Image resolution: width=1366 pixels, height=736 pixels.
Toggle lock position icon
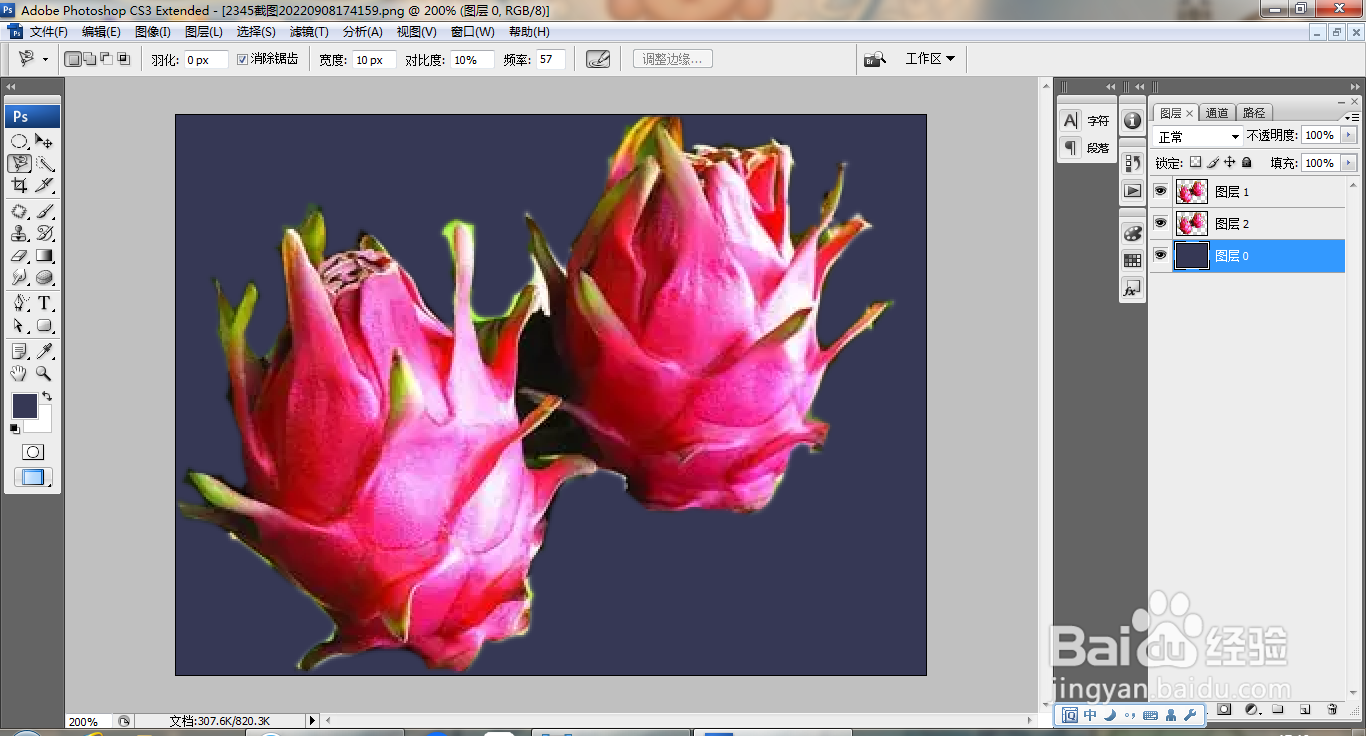point(1230,162)
